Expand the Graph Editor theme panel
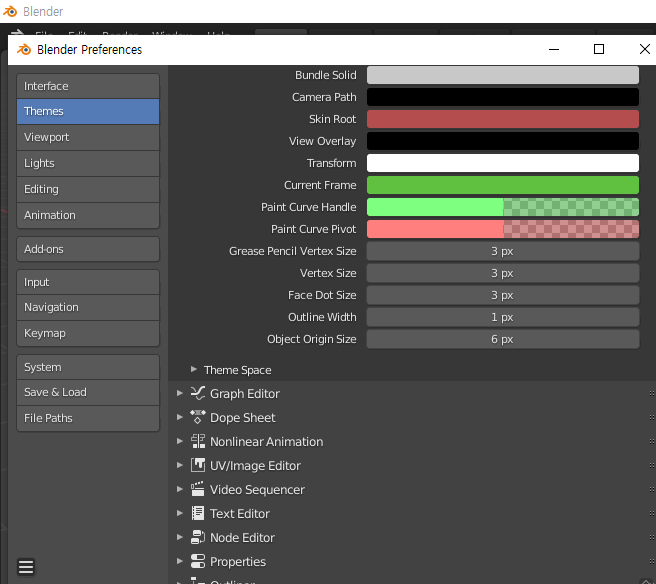 (180, 393)
